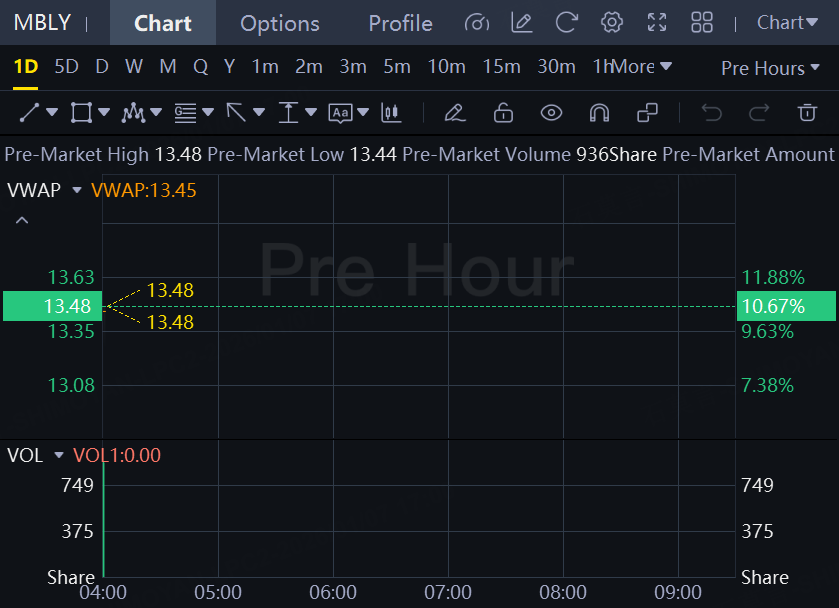Enter fullscreen chart mode icon
Image resolution: width=839 pixels, height=608 pixels.
coord(657,23)
